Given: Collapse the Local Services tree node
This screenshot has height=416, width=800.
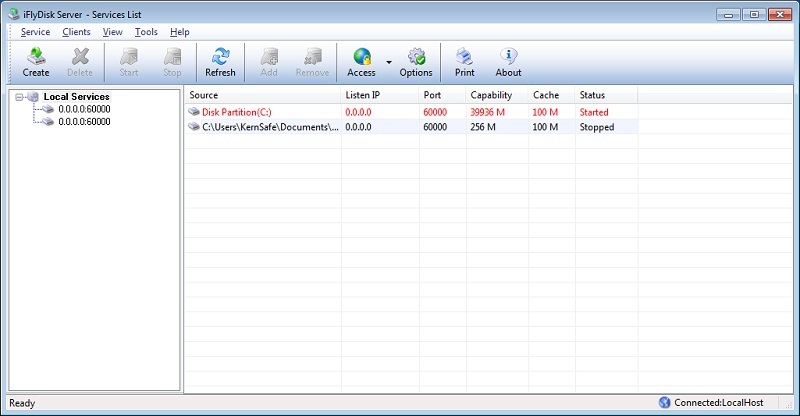Looking at the screenshot, I should pos(19,96).
